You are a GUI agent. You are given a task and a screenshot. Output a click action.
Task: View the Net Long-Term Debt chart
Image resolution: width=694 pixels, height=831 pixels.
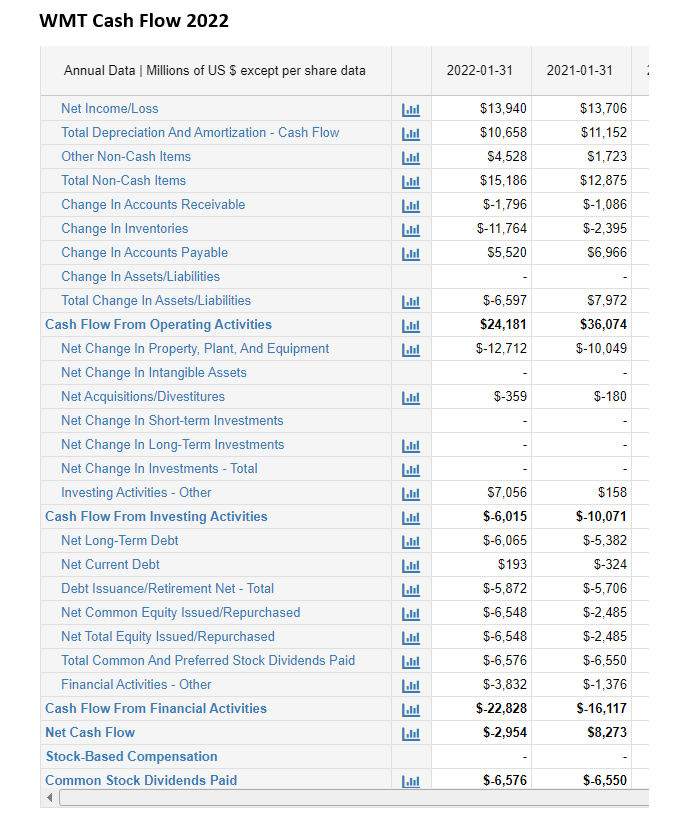tap(411, 541)
